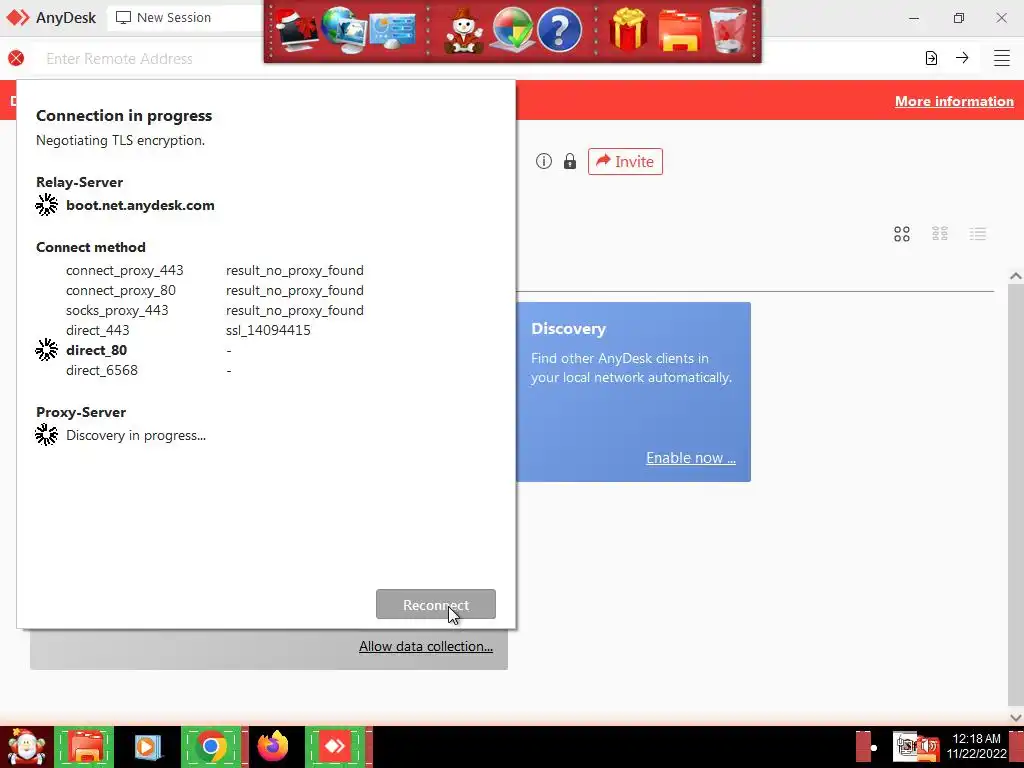Select connect_proxy_443 entry
Screen dimensions: 1024x768
(x=125, y=270)
